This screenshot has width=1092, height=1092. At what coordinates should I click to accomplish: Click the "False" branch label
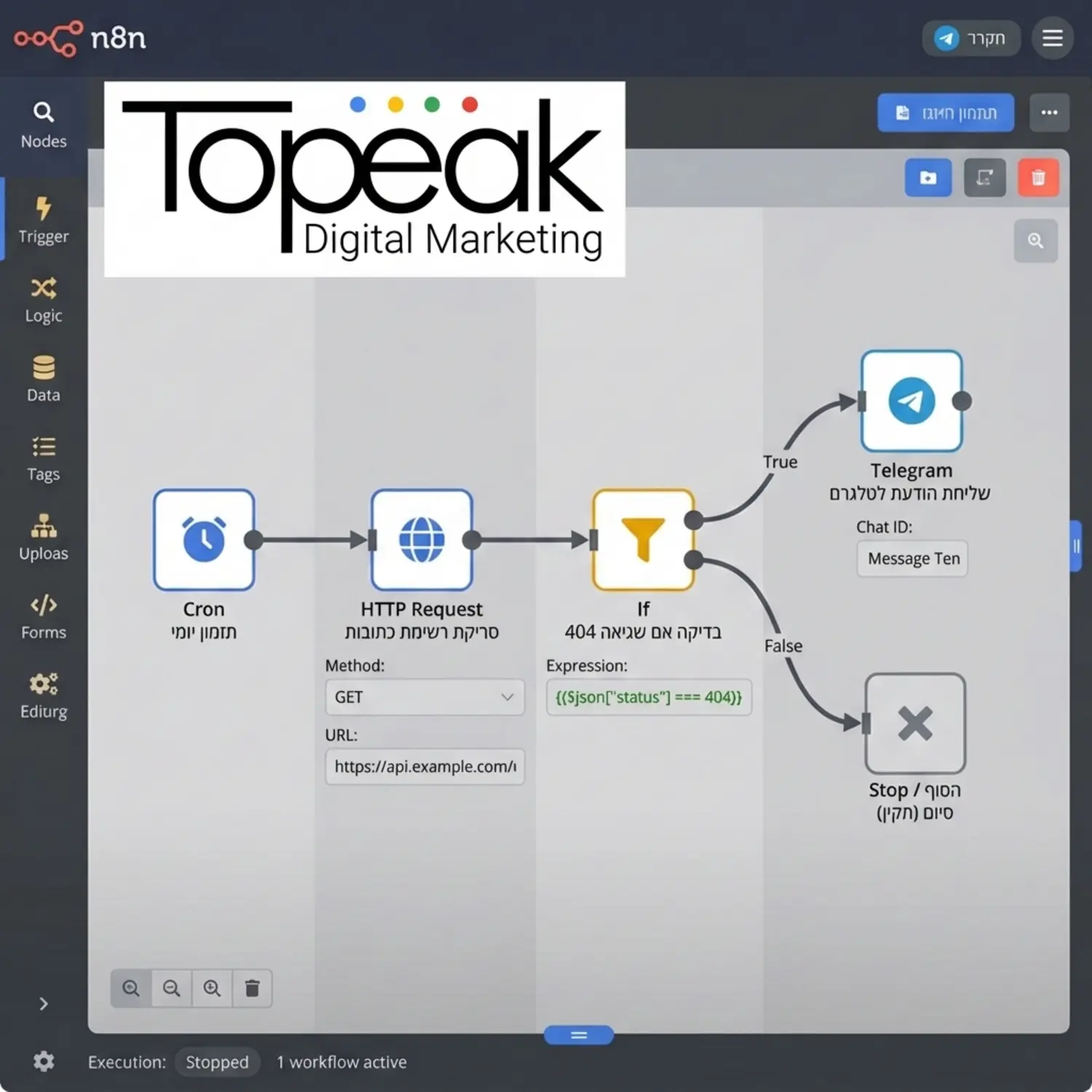click(783, 646)
